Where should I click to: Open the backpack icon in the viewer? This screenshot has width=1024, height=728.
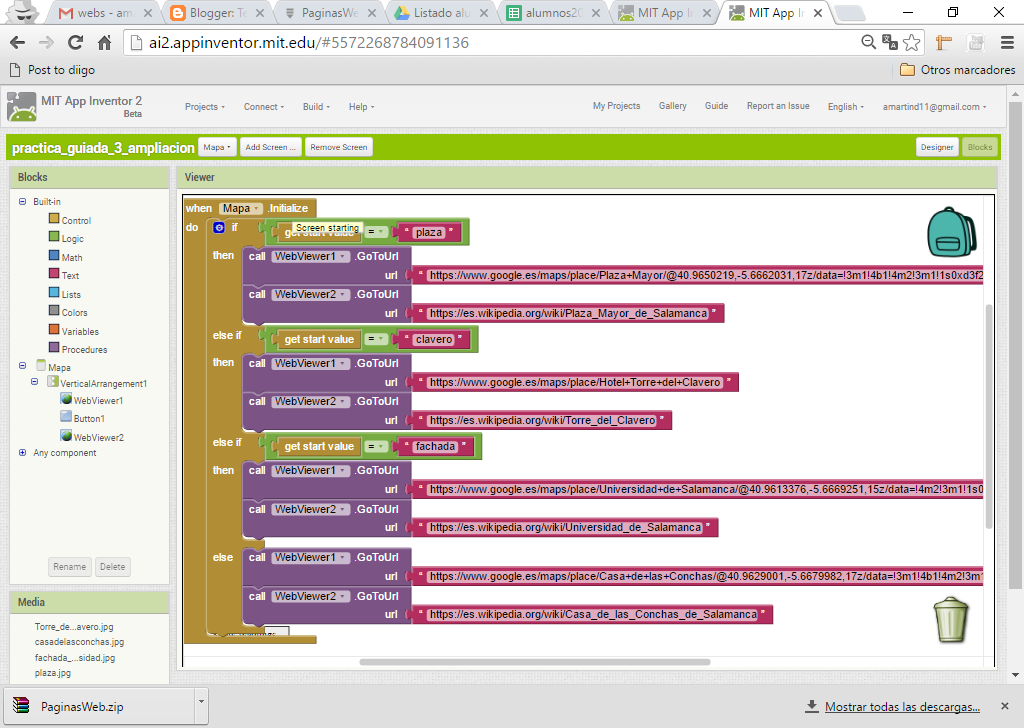coord(952,232)
